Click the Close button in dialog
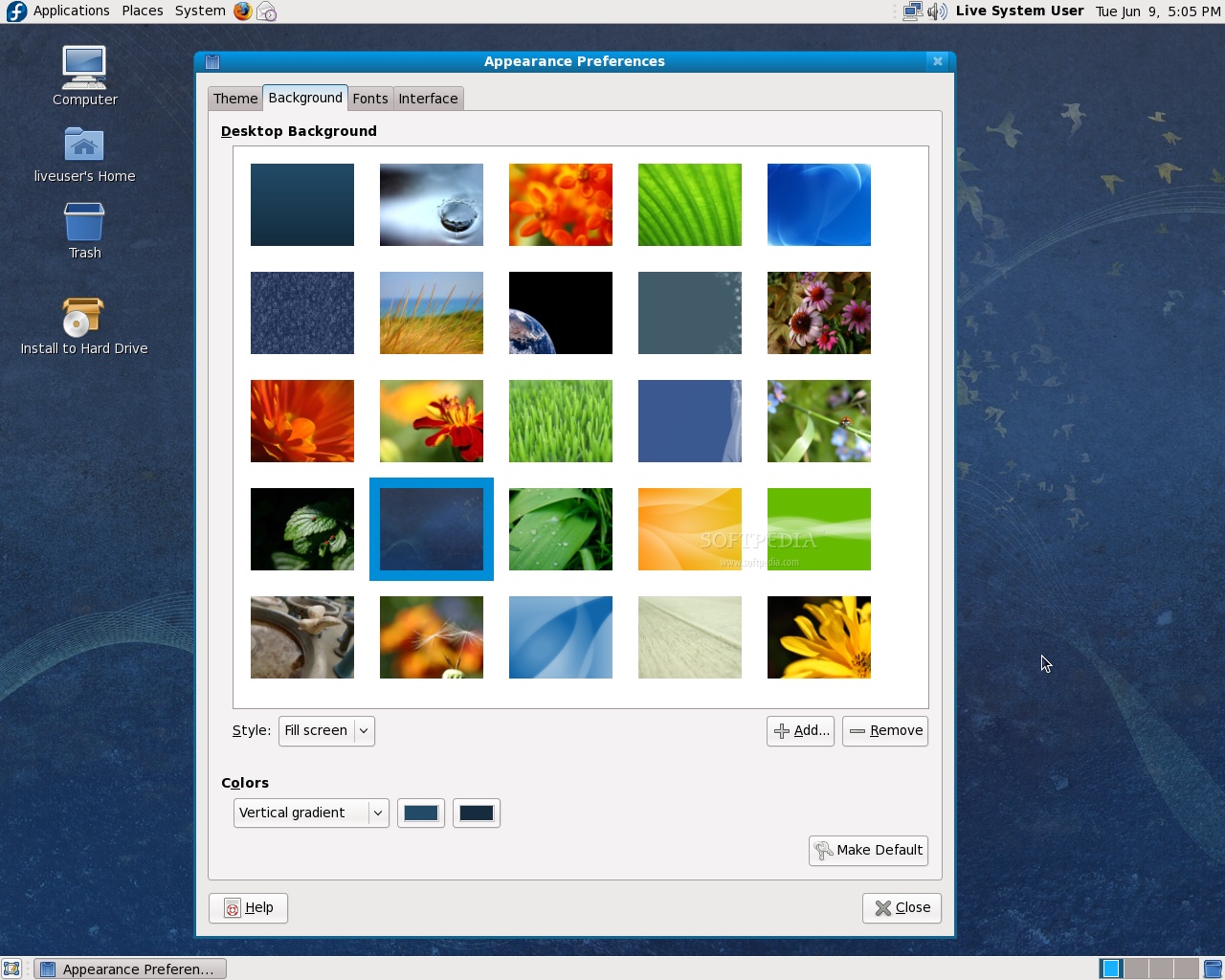1225x980 pixels. pos(902,908)
